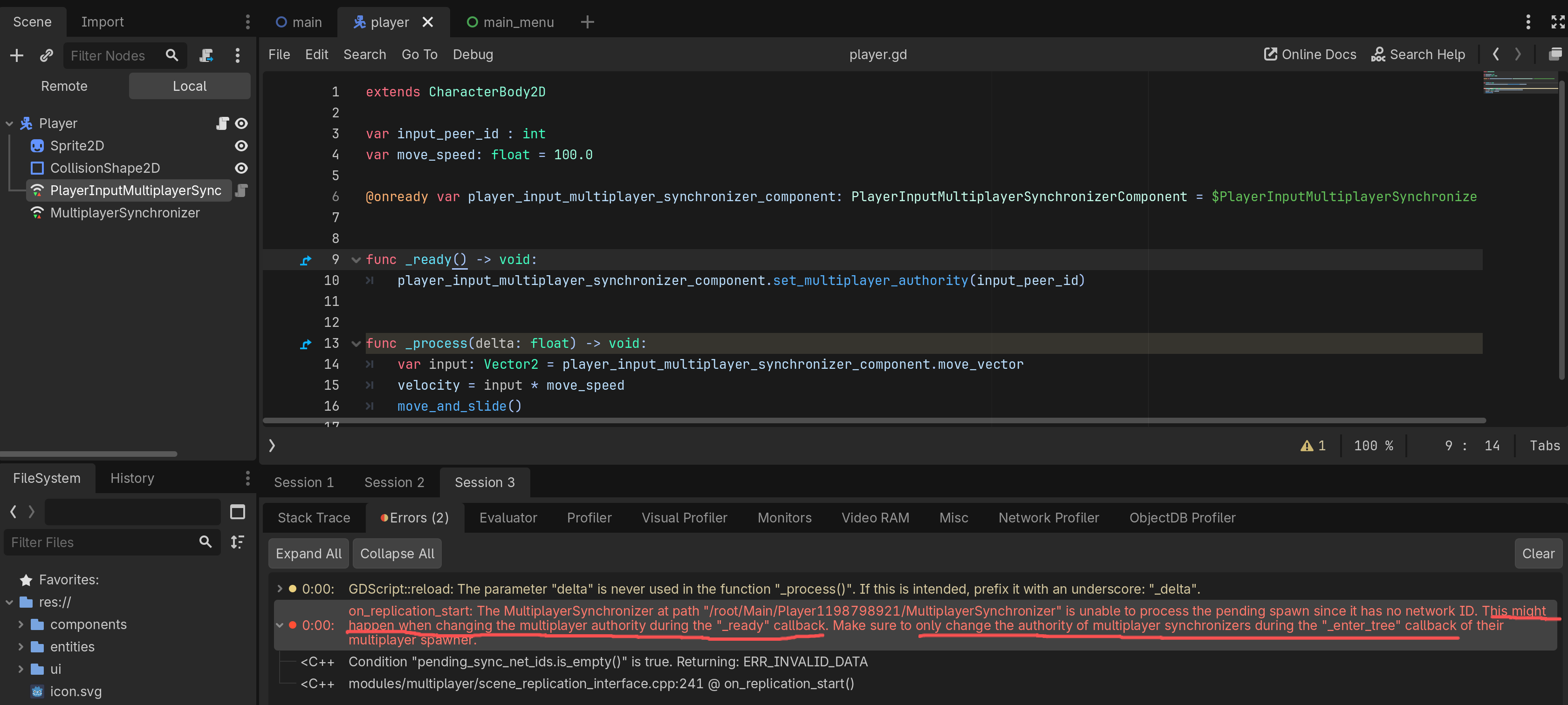Open script icon on Player node
Viewport: 1568px width, 705px height.
click(x=222, y=123)
